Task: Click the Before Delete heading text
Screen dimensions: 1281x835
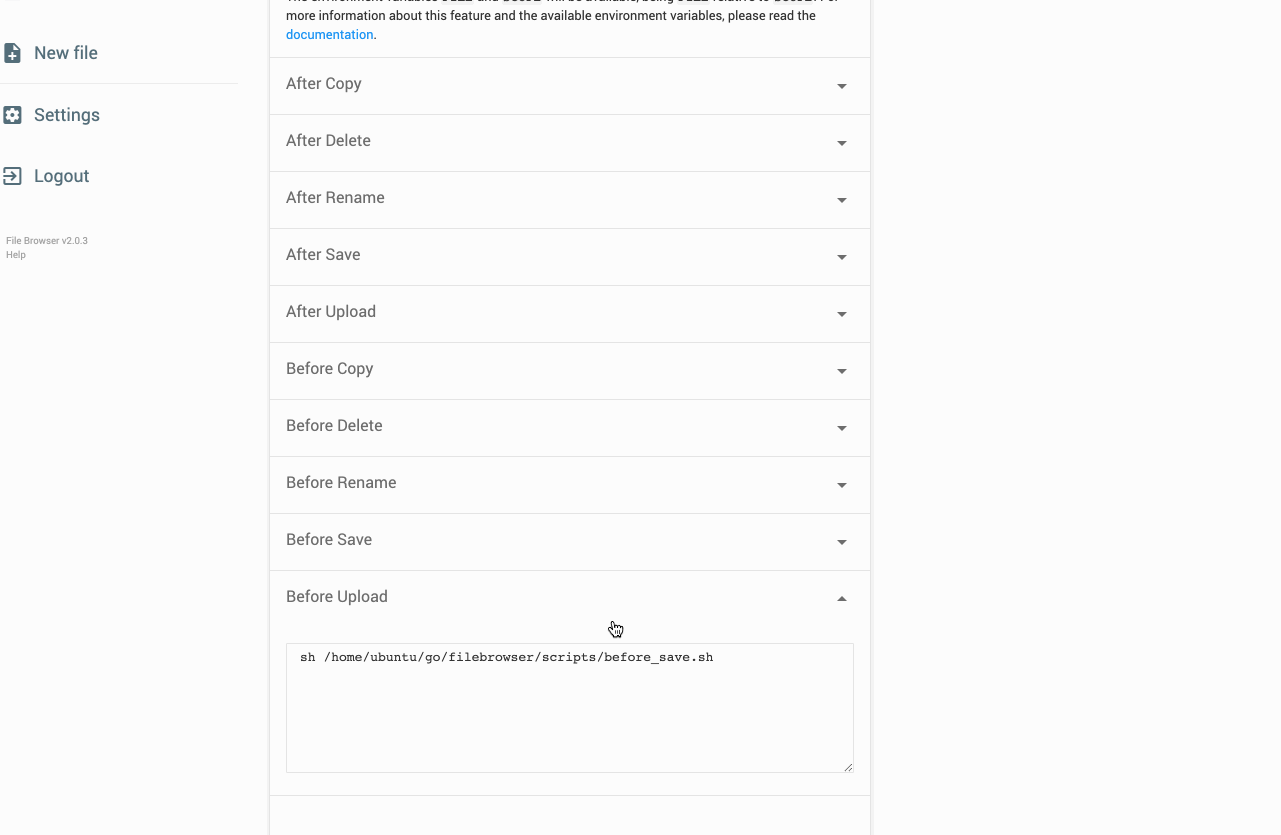Action: point(334,426)
